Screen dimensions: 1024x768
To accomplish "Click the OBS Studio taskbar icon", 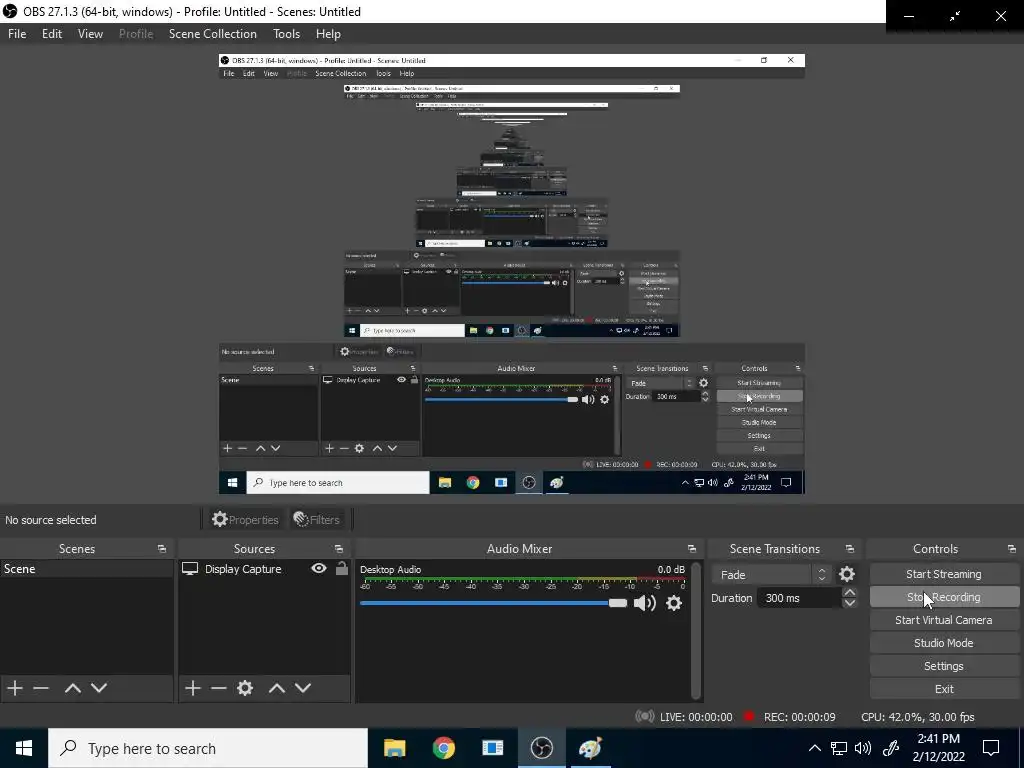I will (541, 748).
